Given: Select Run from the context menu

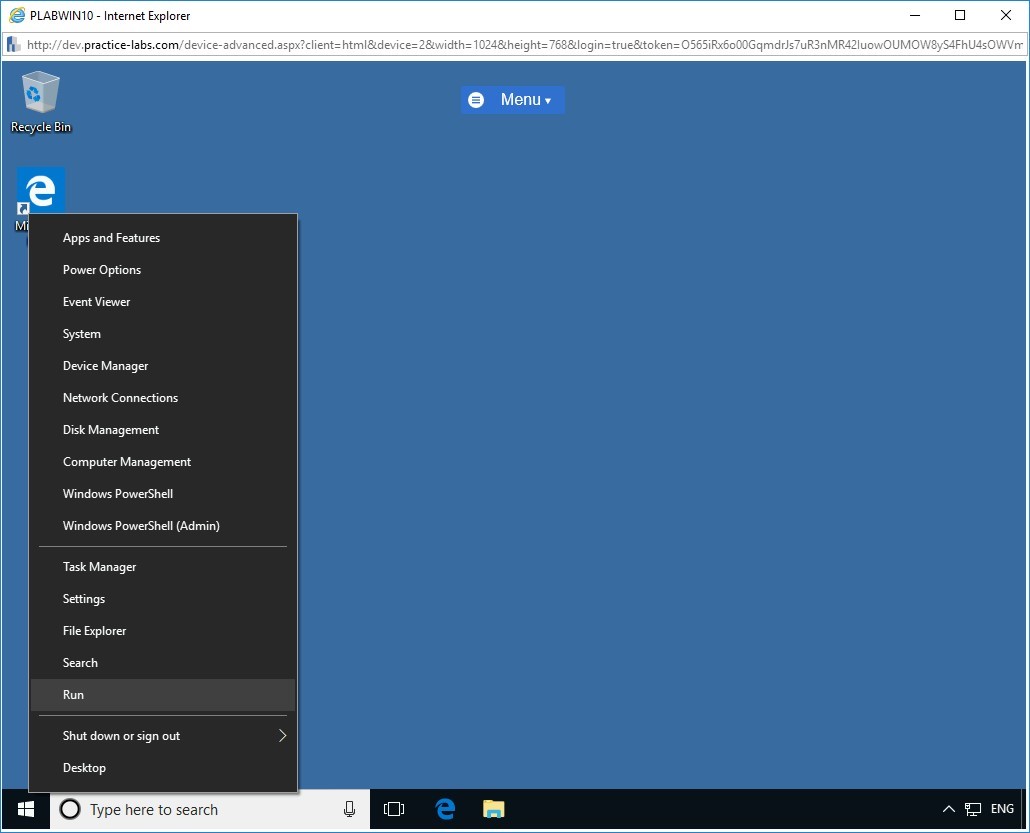Looking at the screenshot, I should [x=74, y=695].
